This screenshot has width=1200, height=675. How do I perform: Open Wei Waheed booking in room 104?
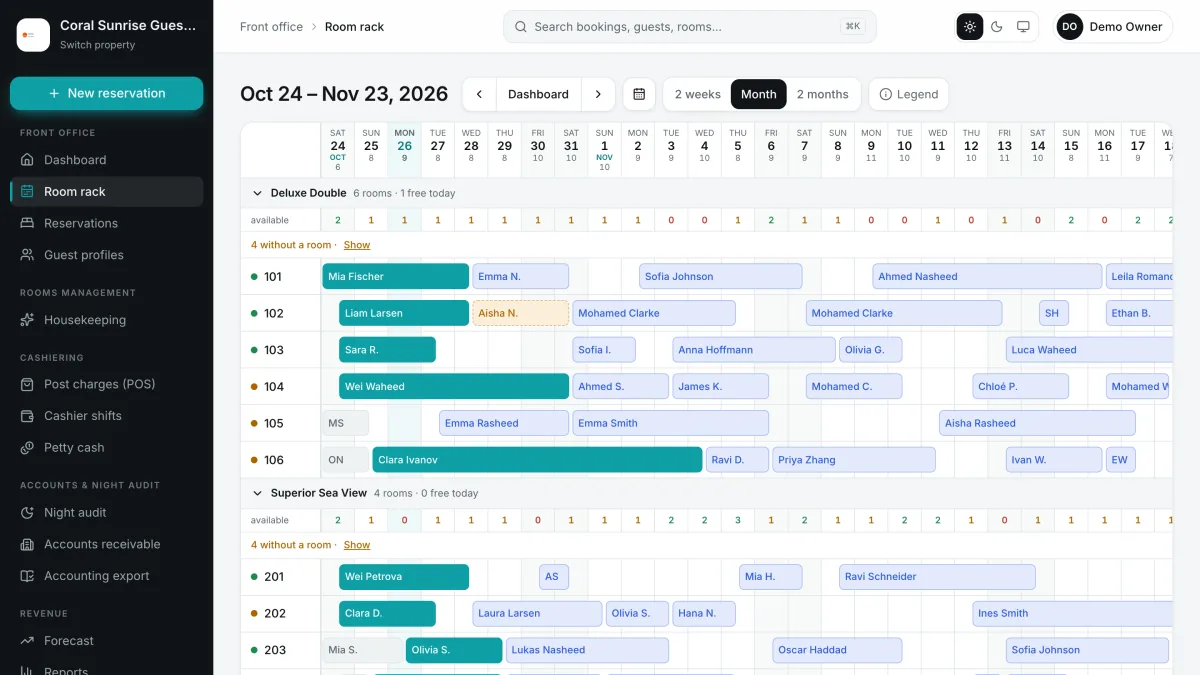pyautogui.click(x=454, y=386)
